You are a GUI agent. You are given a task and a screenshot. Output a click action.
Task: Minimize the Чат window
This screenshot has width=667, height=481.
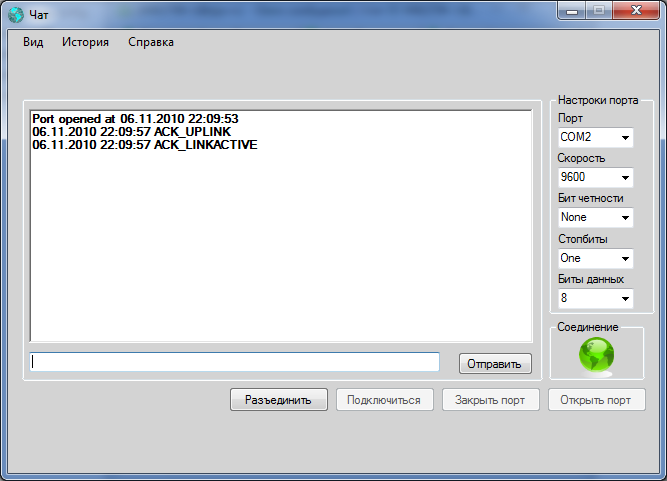(x=572, y=11)
